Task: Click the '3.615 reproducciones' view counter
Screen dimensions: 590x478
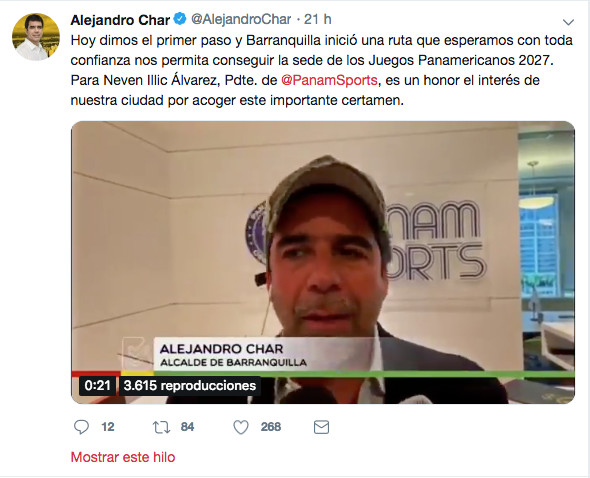Action: coord(190,386)
